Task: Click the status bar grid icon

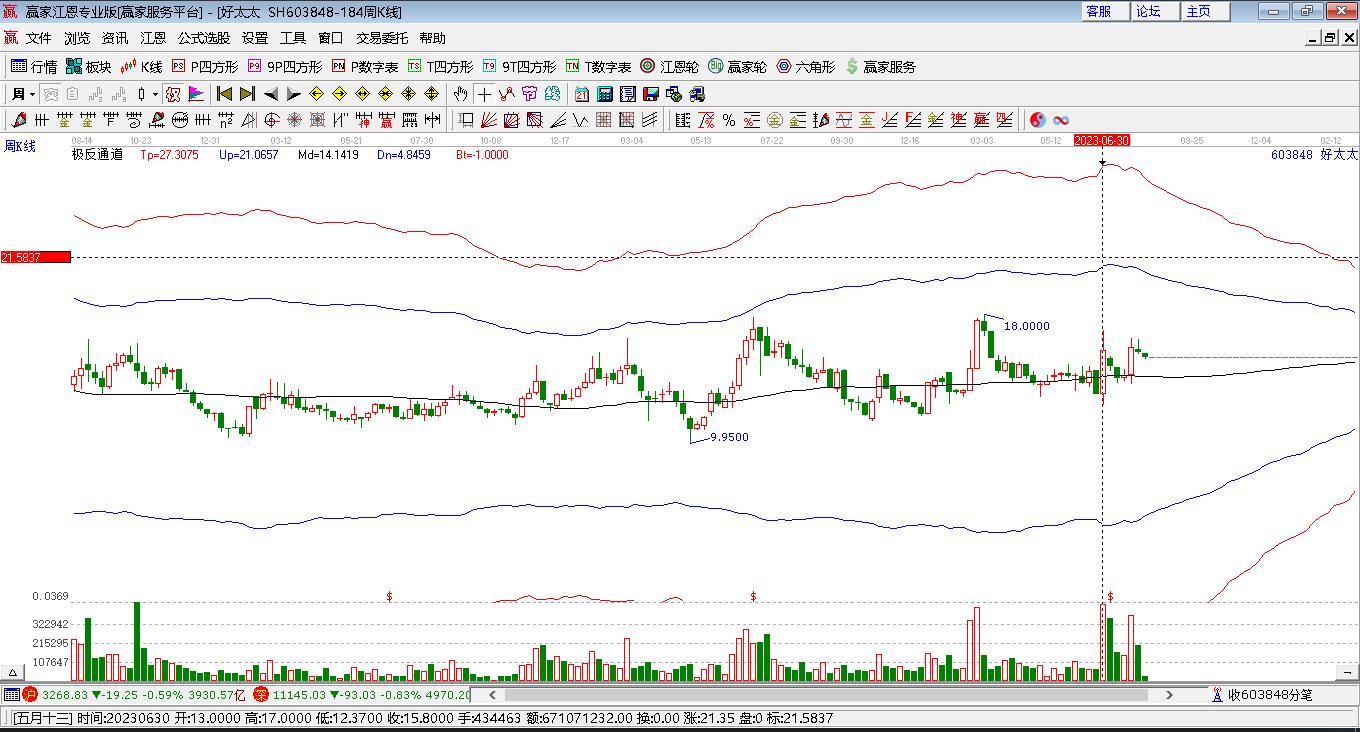Action: coord(11,694)
